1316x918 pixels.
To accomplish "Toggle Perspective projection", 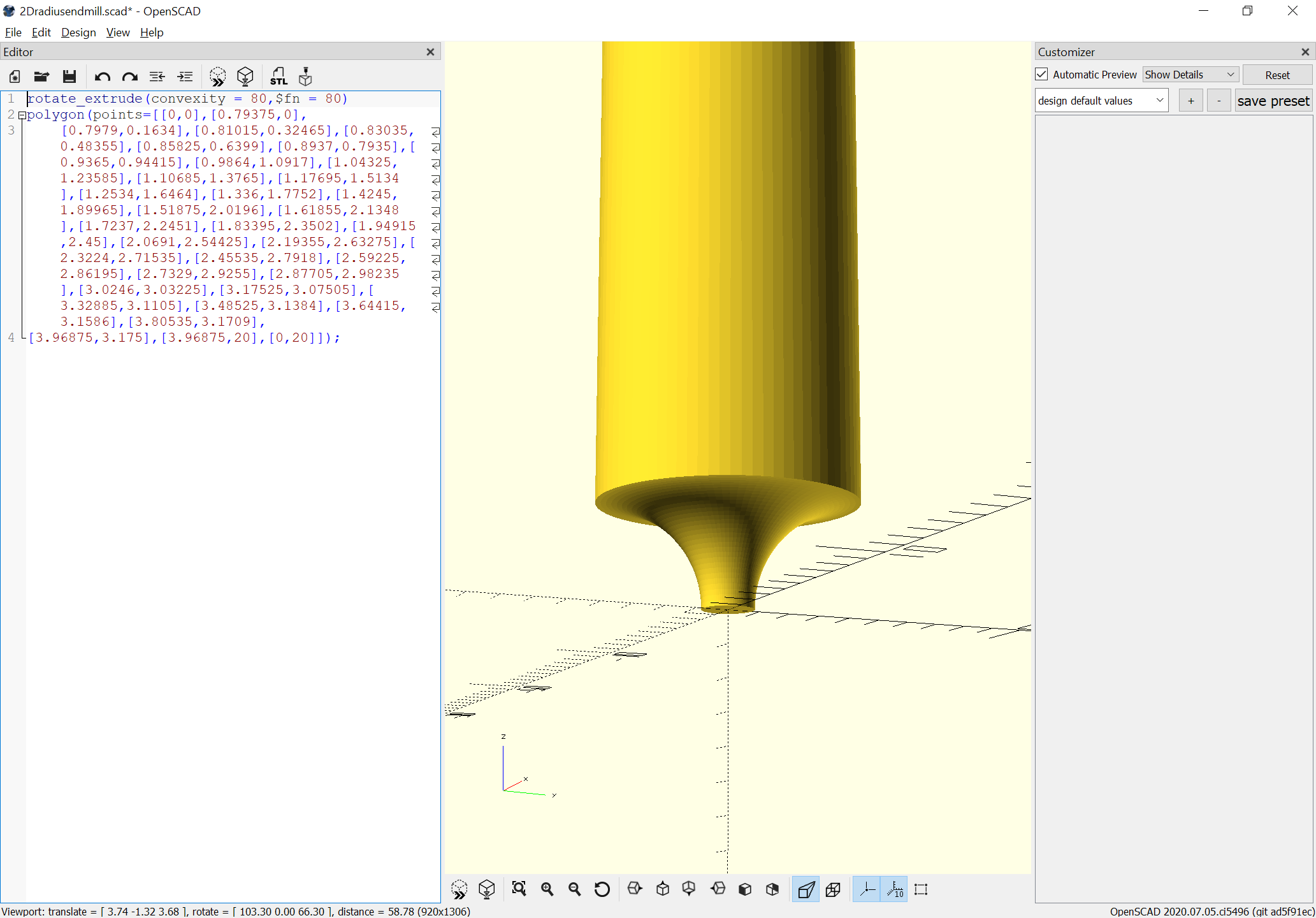I will click(806, 889).
